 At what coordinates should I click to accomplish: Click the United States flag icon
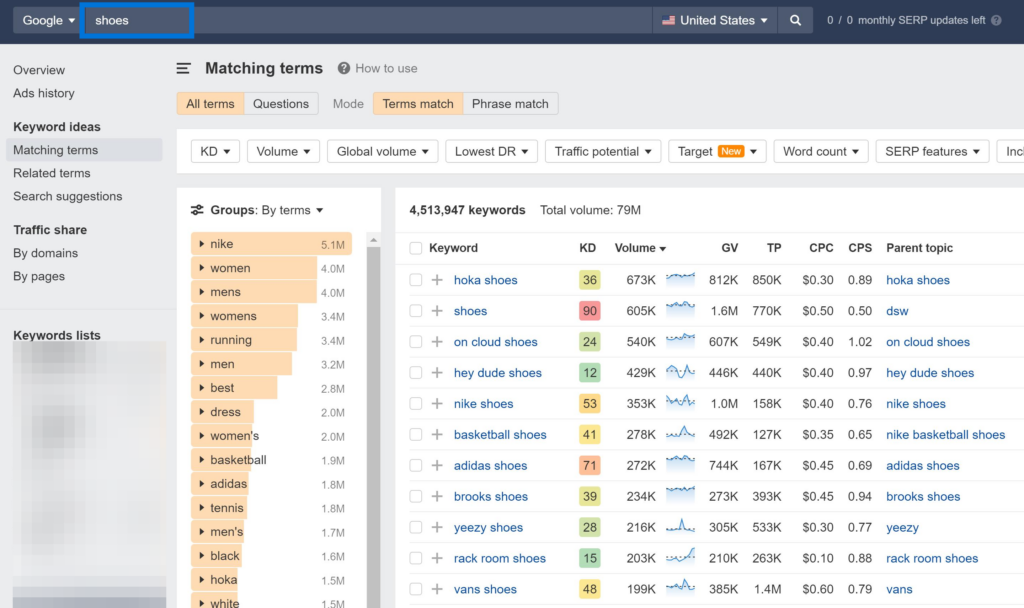click(666, 19)
